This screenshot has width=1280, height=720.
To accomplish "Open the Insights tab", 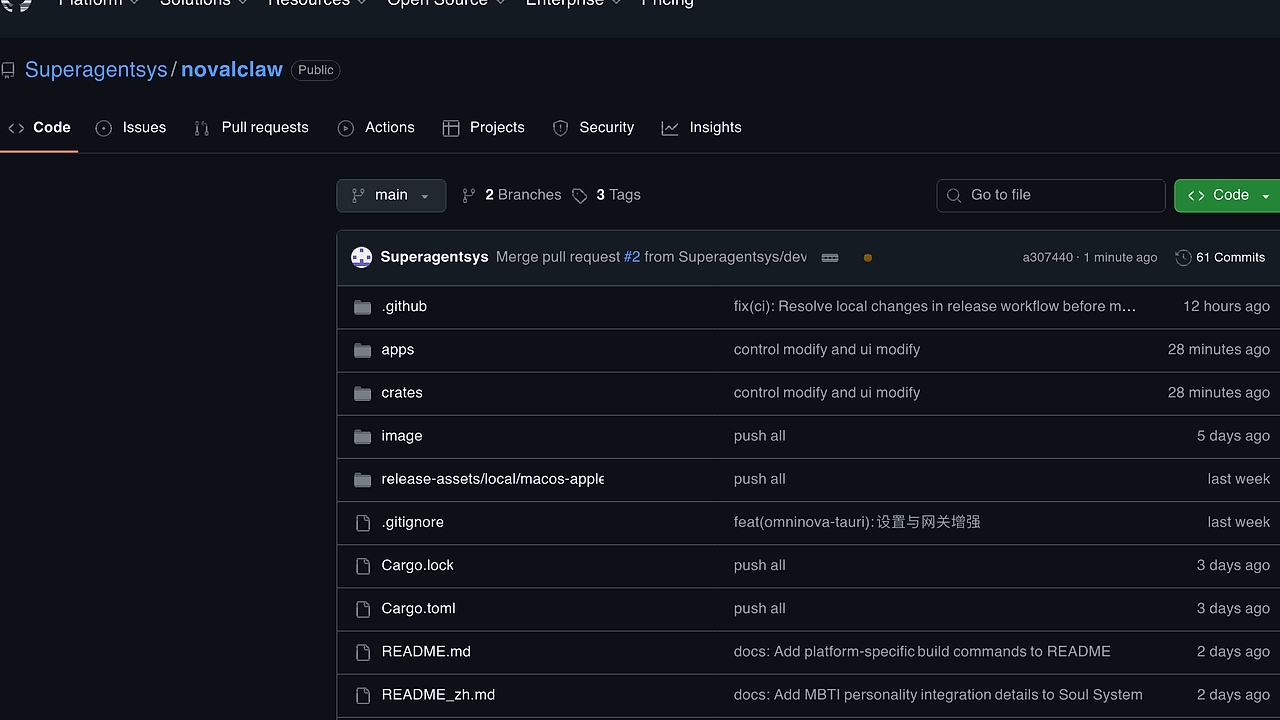I will click(x=702, y=128).
